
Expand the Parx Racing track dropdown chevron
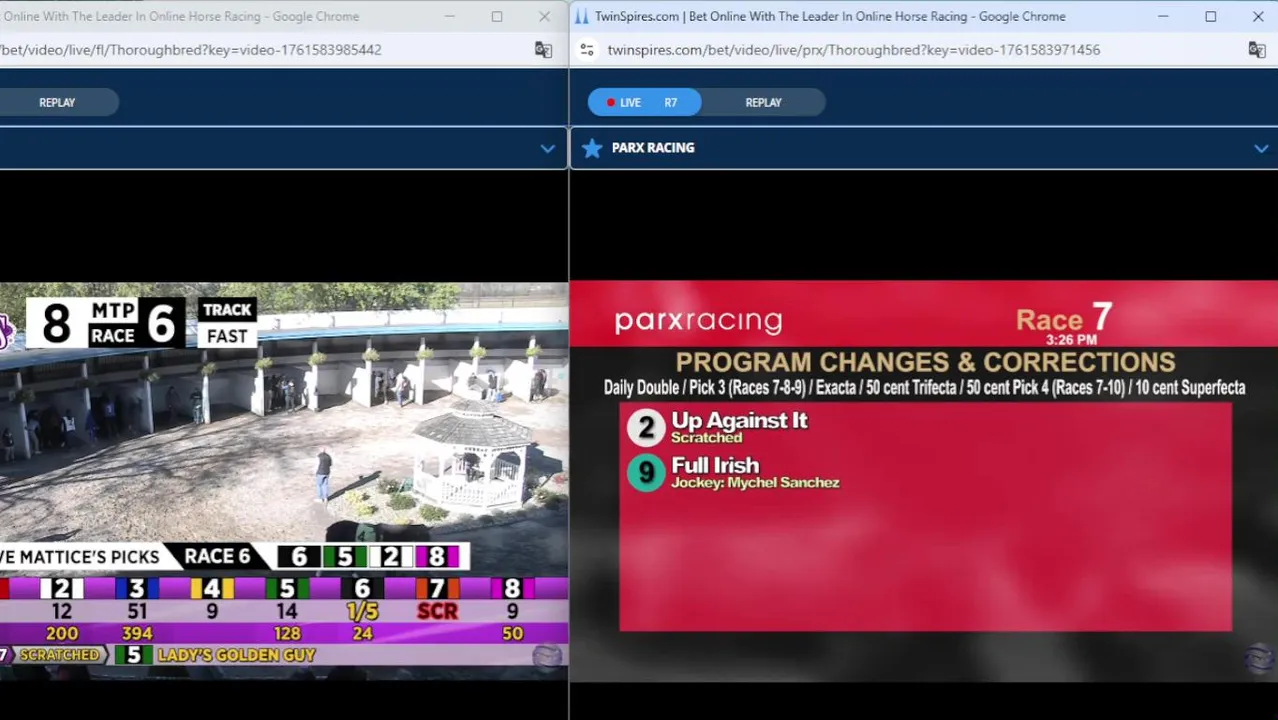(x=1261, y=148)
